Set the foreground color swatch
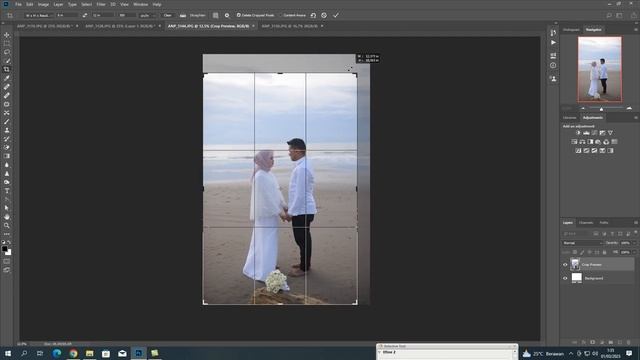640x360 pixels. tap(4, 249)
